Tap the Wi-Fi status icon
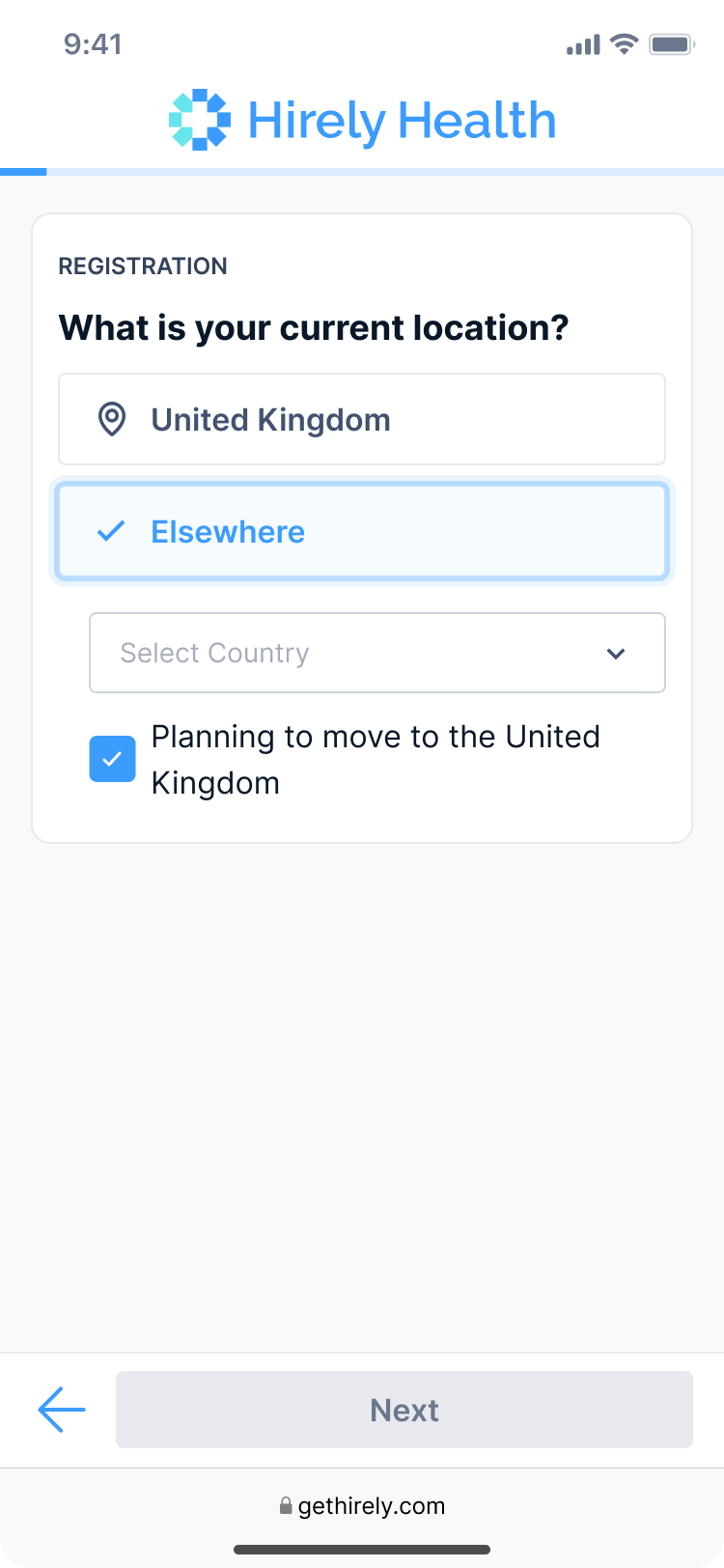Viewport: 724px width, 1568px height. [x=625, y=43]
